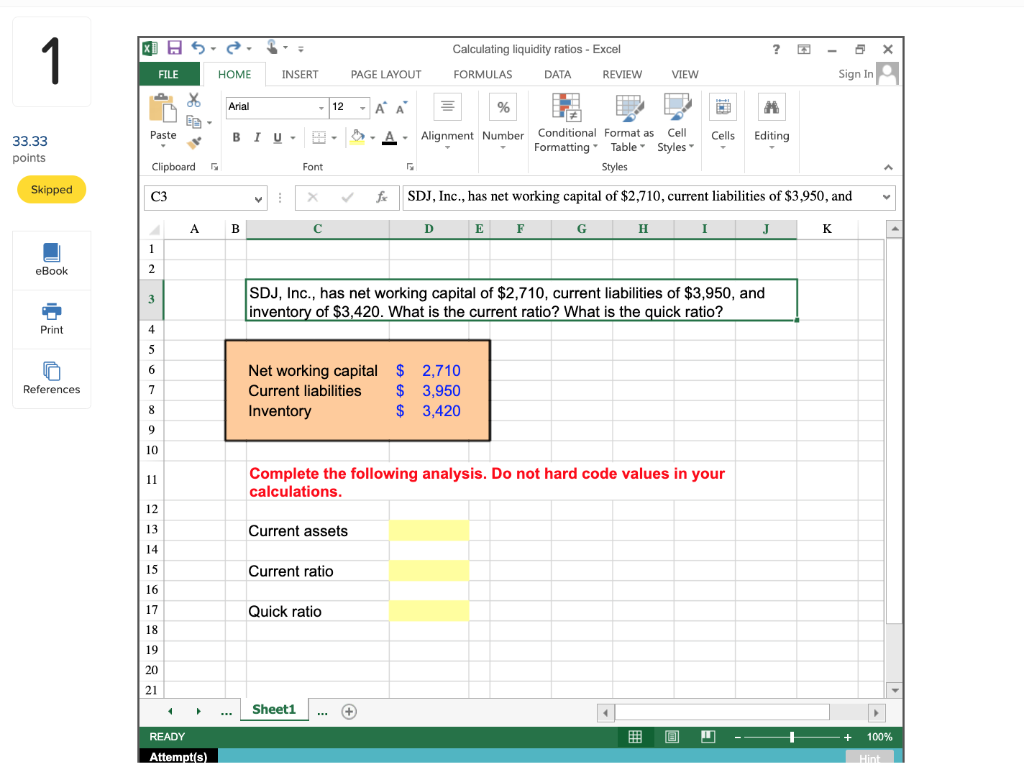Toggle Bold formatting

236,137
